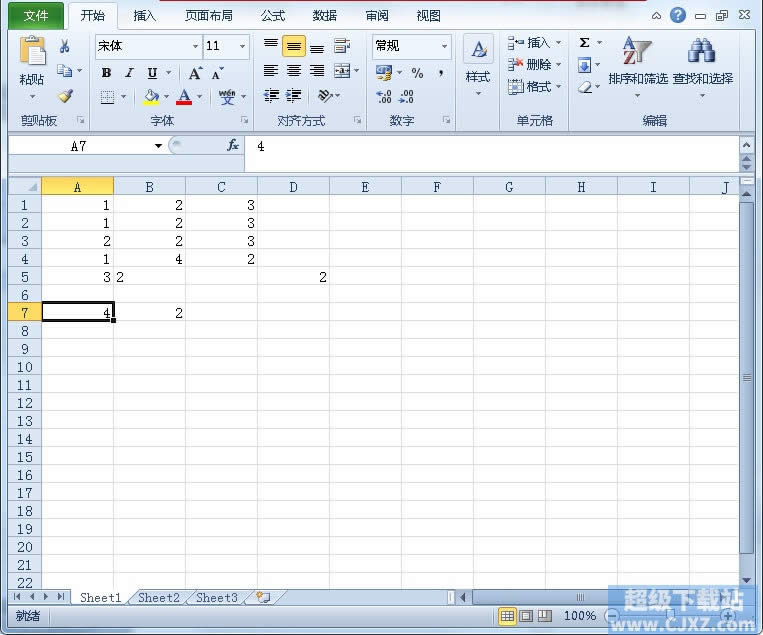Image resolution: width=763 pixels, height=635 pixels.
Task: Click the Decrease Indent icon
Action: point(271,96)
